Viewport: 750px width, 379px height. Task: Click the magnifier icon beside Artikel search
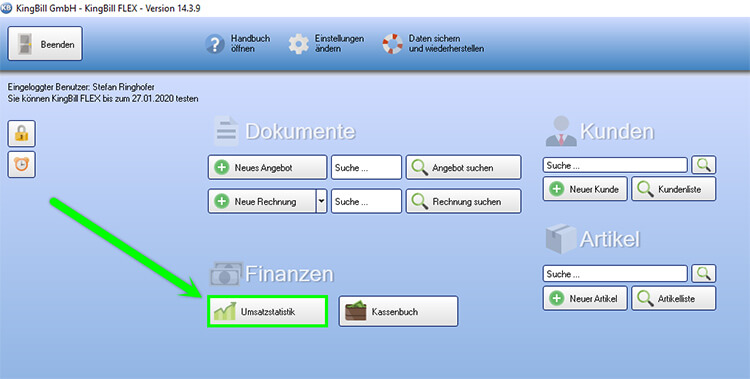pyautogui.click(x=704, y=274)
